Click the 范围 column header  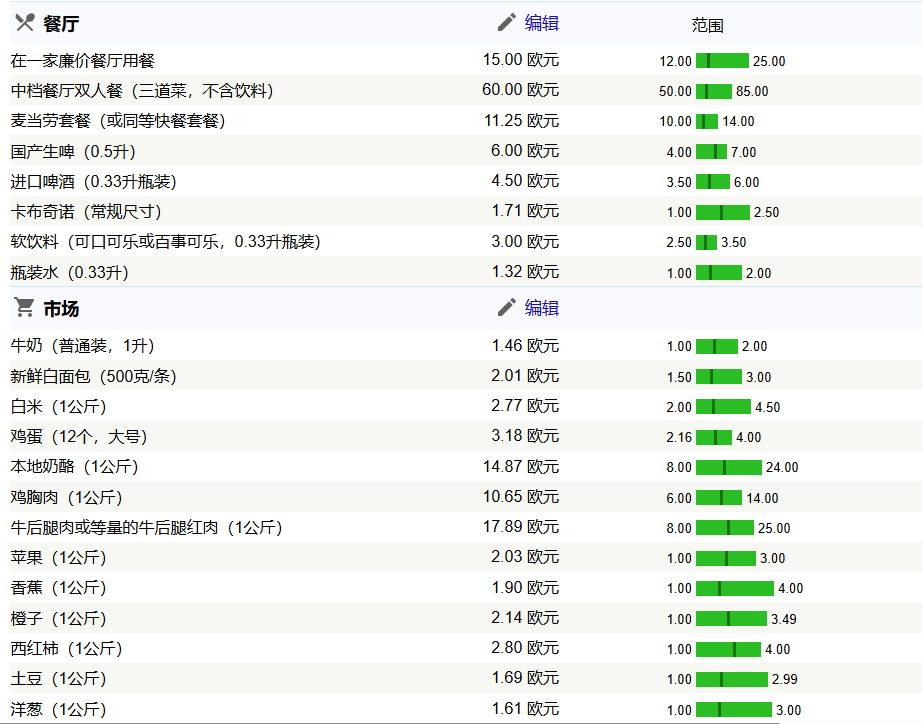point(707,26)
